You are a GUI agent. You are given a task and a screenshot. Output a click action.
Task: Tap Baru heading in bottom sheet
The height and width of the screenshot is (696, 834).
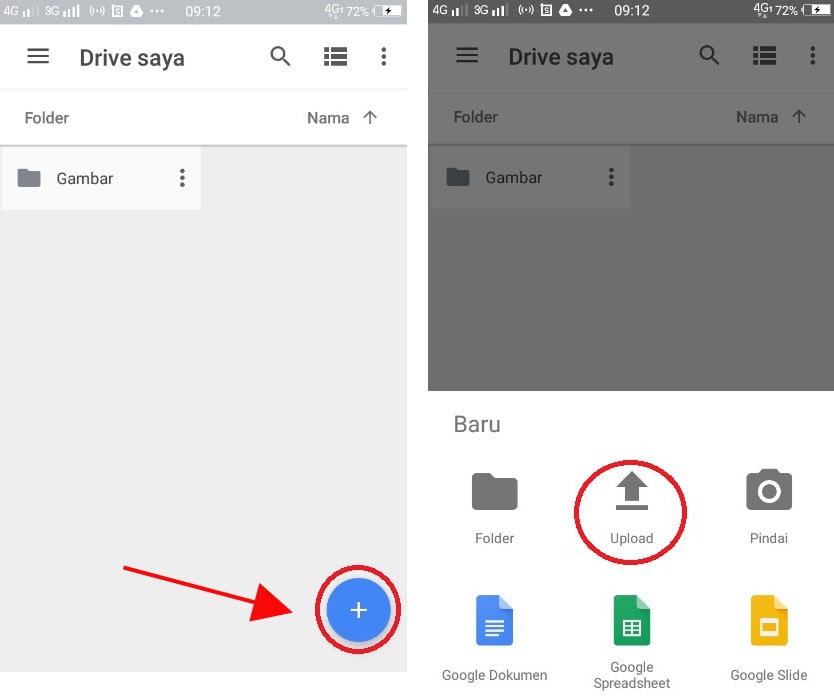(477, 424)
